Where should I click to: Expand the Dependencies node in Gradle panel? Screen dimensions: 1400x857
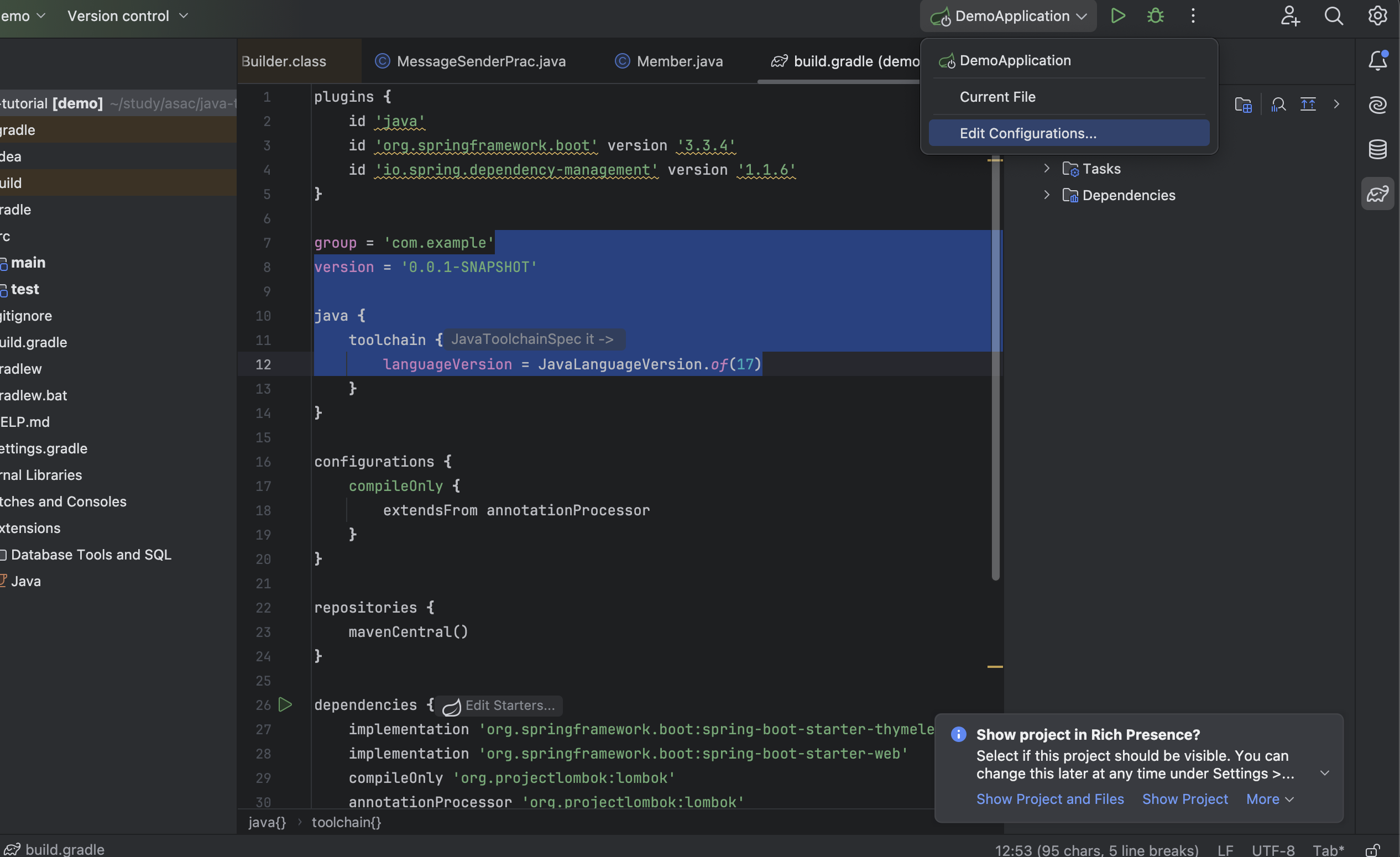point(1047,195)
